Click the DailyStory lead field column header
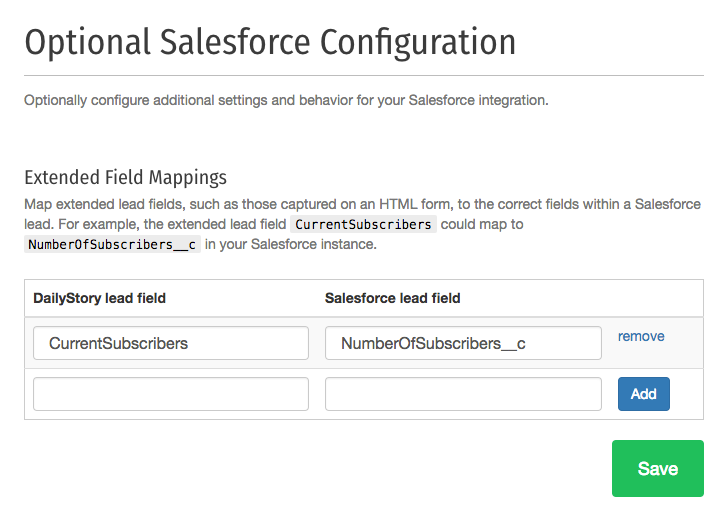Viewport: 724px width, 512px height. tap(99, 298)
